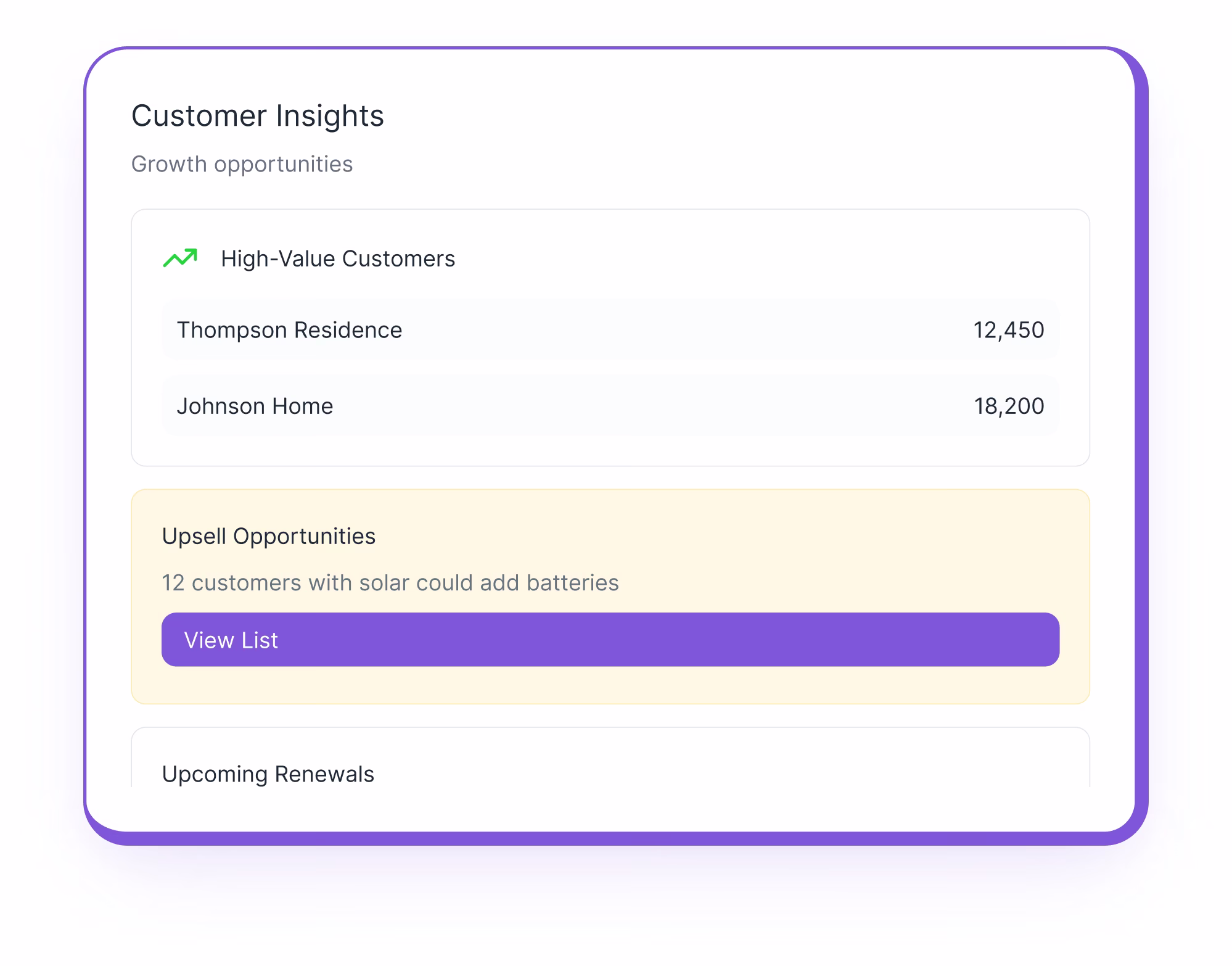Click the Upsell Opportunities heading

(269, 536)
